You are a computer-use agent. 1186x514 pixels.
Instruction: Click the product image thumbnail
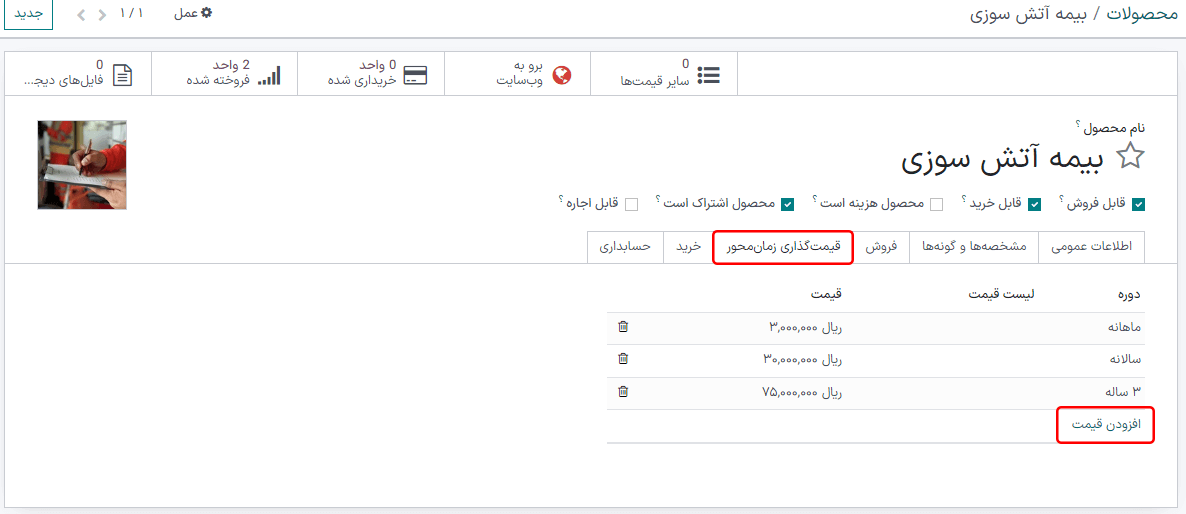(82, 165)
